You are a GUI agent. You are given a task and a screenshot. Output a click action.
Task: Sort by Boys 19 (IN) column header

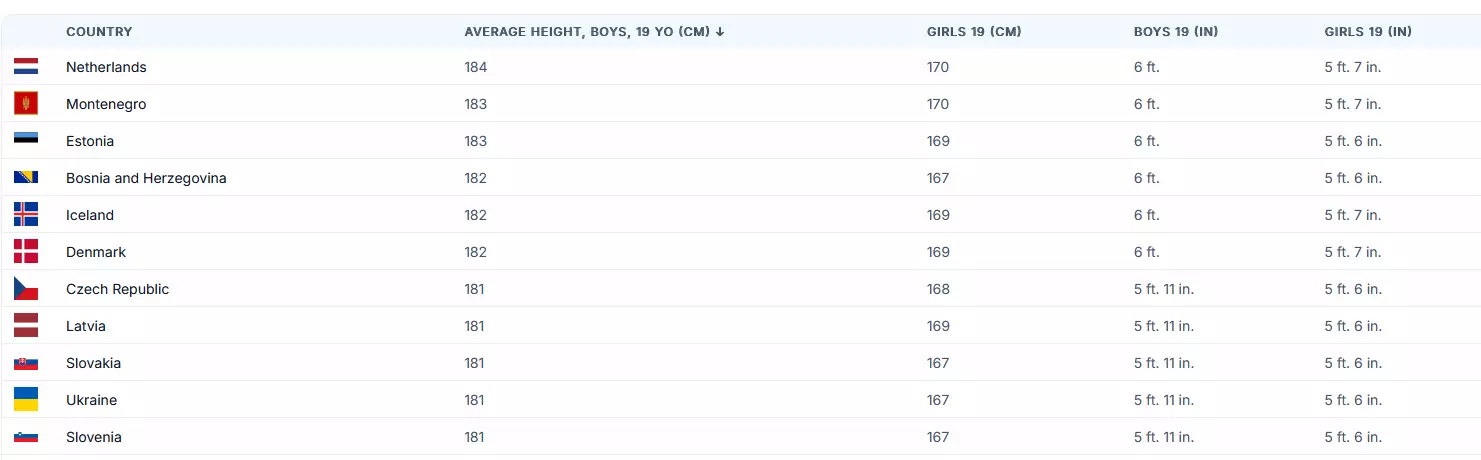1176,32
